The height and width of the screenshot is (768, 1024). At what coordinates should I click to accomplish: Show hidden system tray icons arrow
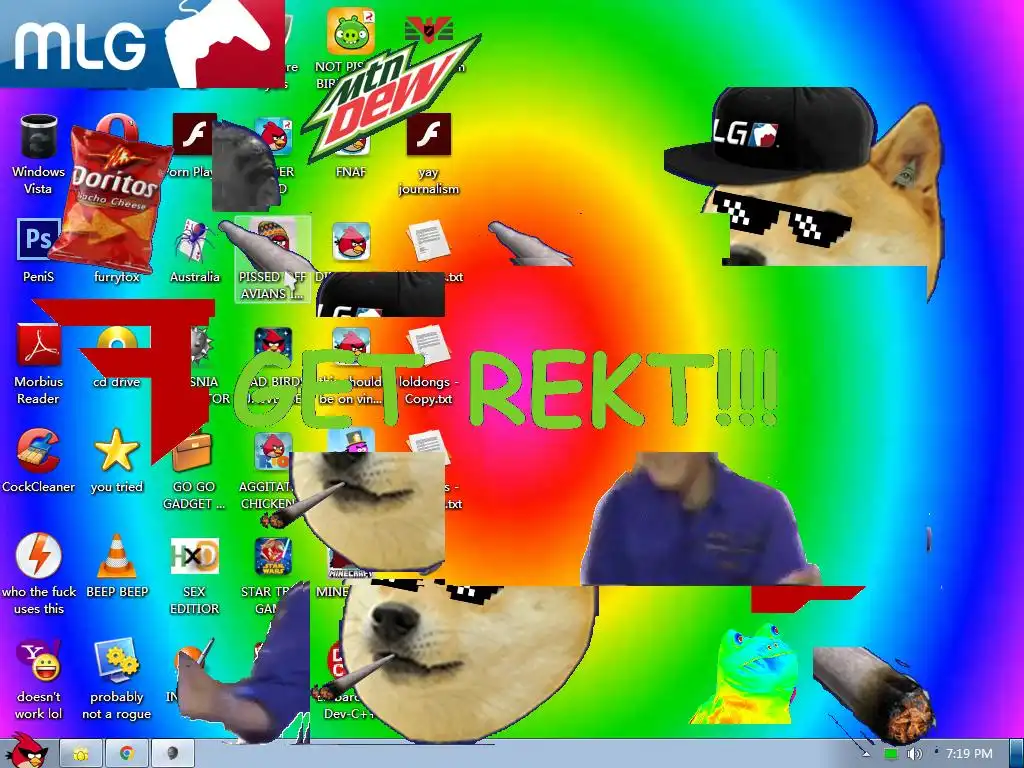pyautogui.click(x=866, y=754)
